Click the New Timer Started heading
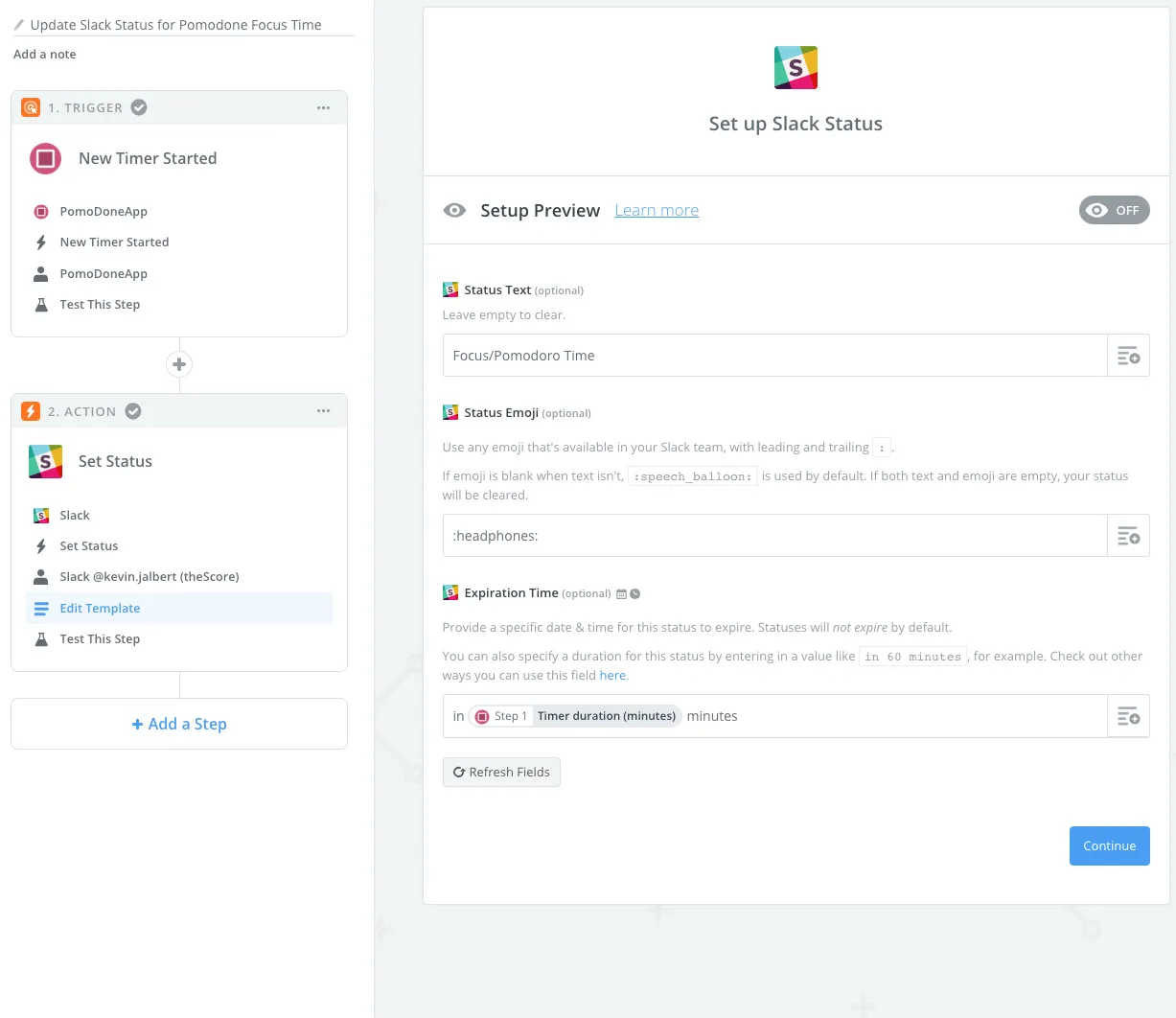The width and height of the screenshot is (1176, 1018). click(148, 158)
